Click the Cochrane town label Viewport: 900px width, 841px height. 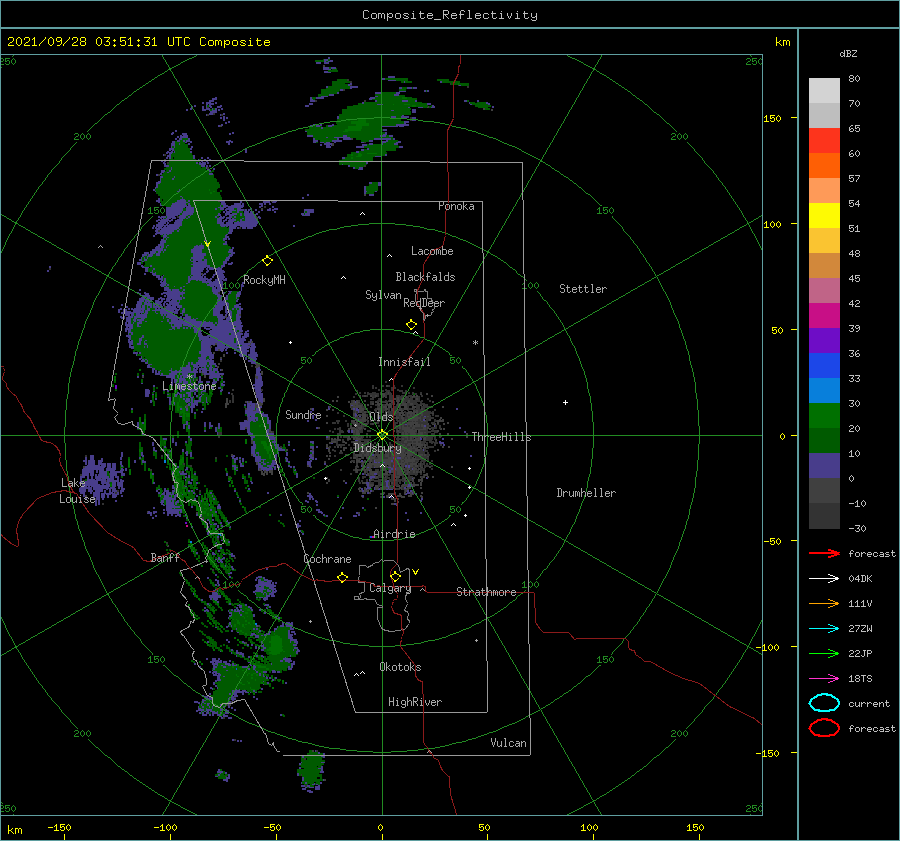(327, 559)
